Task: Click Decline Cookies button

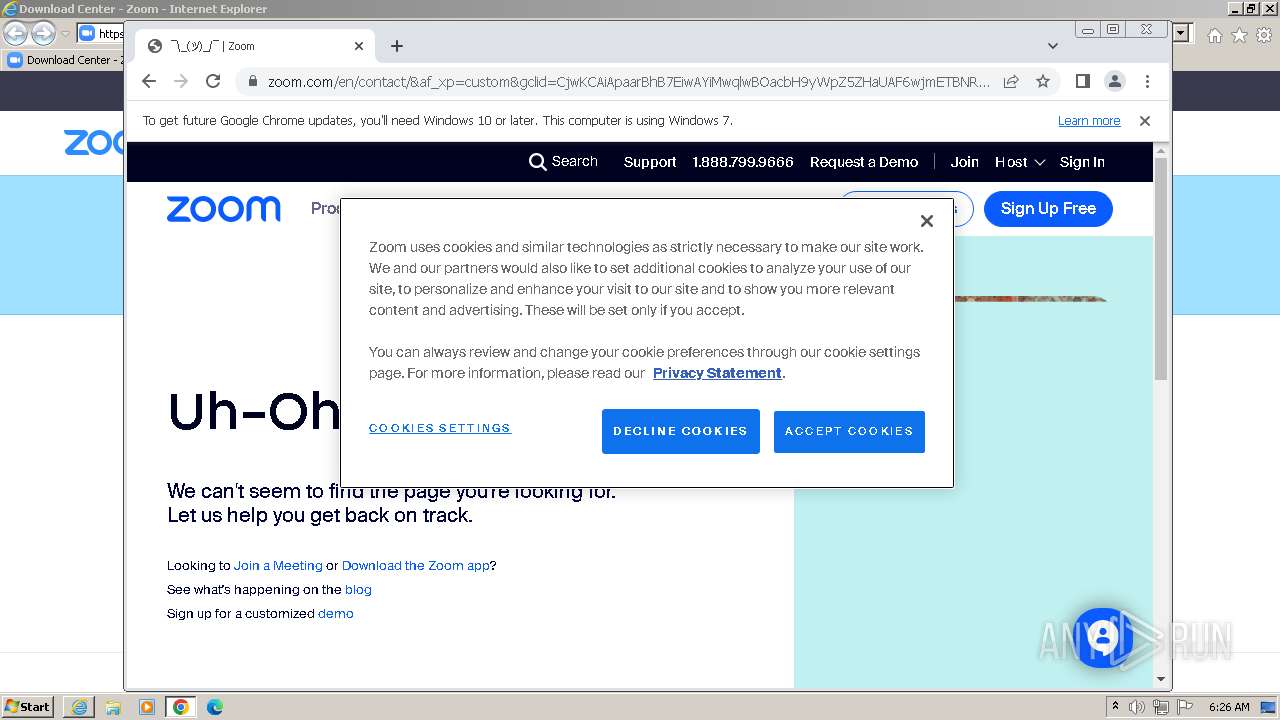Action: click(680, 431)
